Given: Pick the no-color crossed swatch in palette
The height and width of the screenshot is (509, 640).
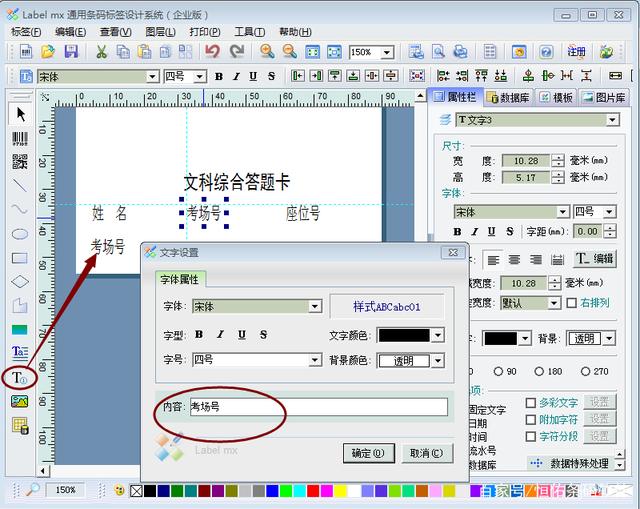Looking at the screenshot, I should coord(136,490).
